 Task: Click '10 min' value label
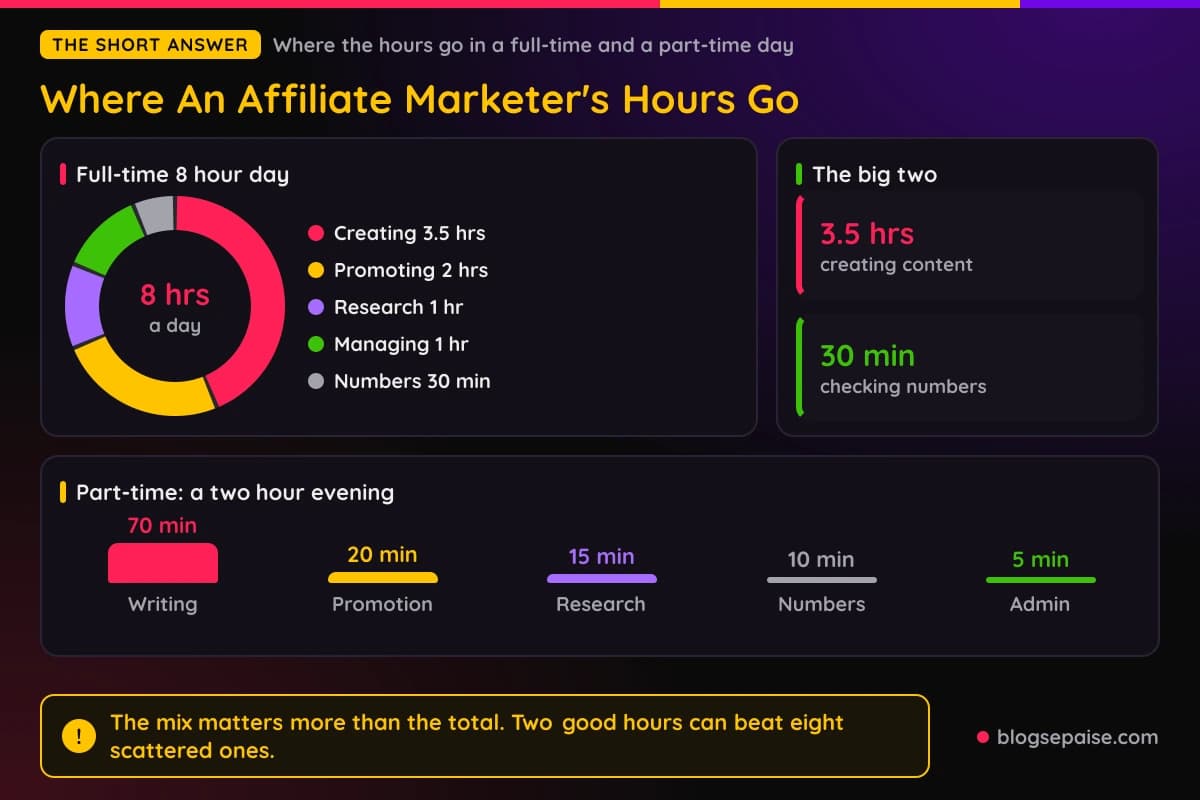pyautogui.click(x=821, y=559)
